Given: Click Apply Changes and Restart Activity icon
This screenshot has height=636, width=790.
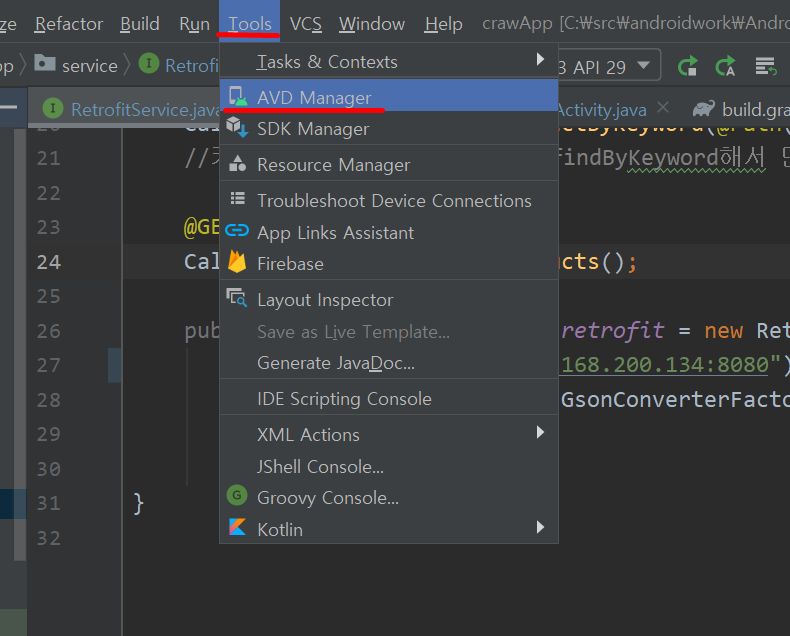Looking at the screenshot, I should tap(688, 66).
